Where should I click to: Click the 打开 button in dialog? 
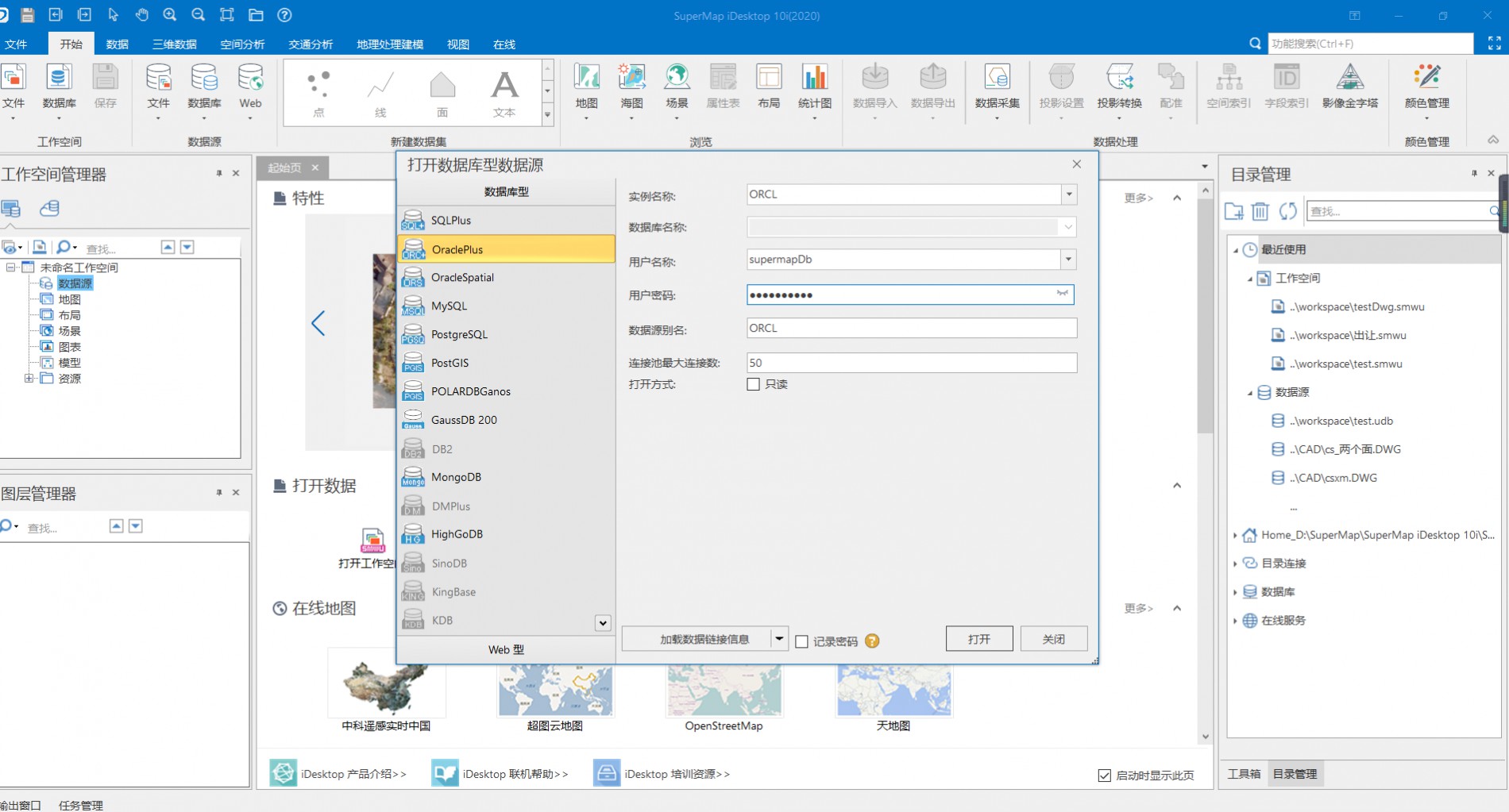point(979,639)
